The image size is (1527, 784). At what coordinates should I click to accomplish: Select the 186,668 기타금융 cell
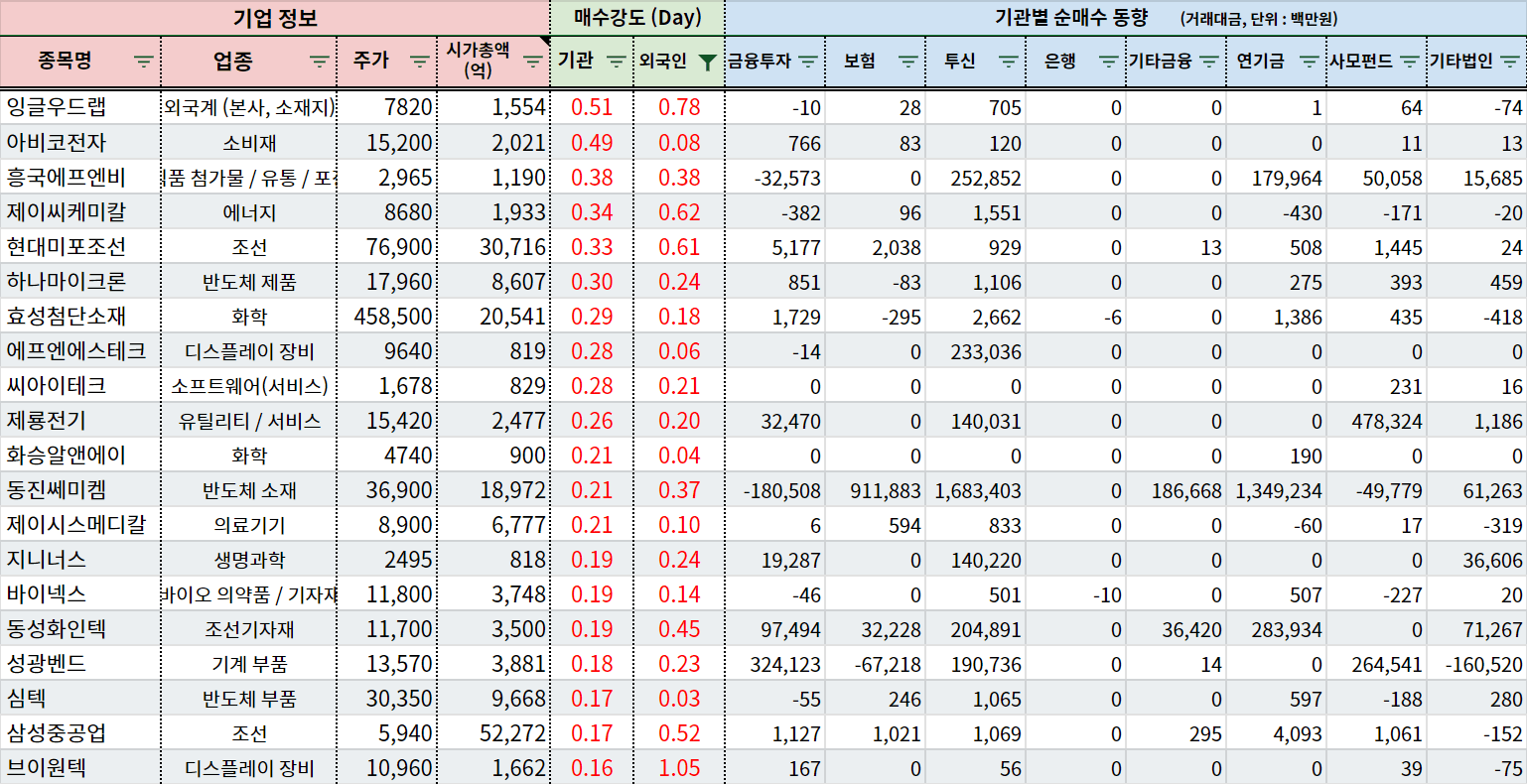point(1177,489)
